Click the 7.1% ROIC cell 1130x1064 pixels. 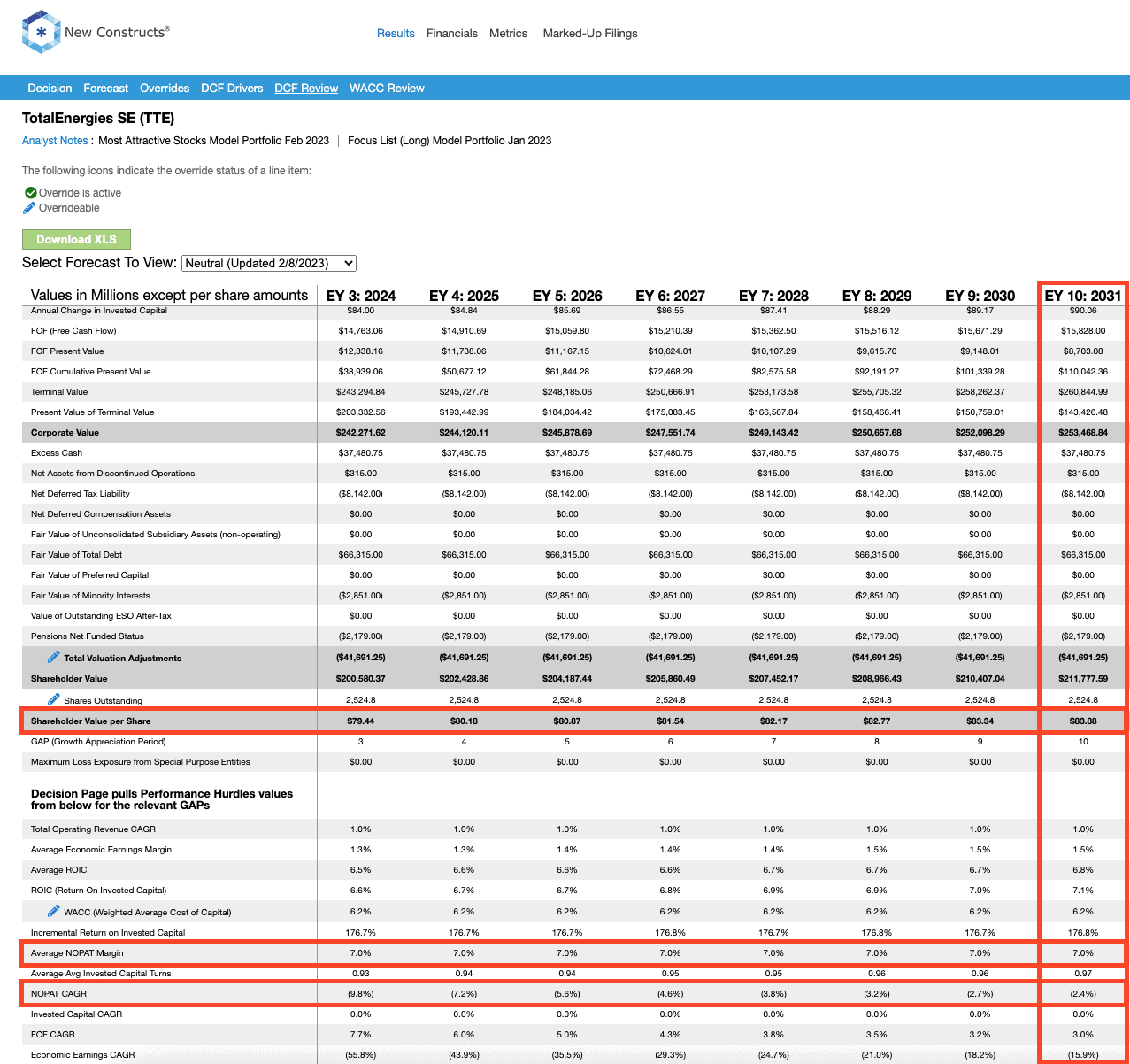[x=1083, y=891]
